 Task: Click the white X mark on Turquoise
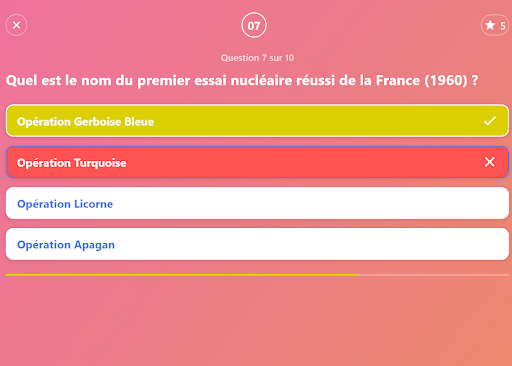490,162
